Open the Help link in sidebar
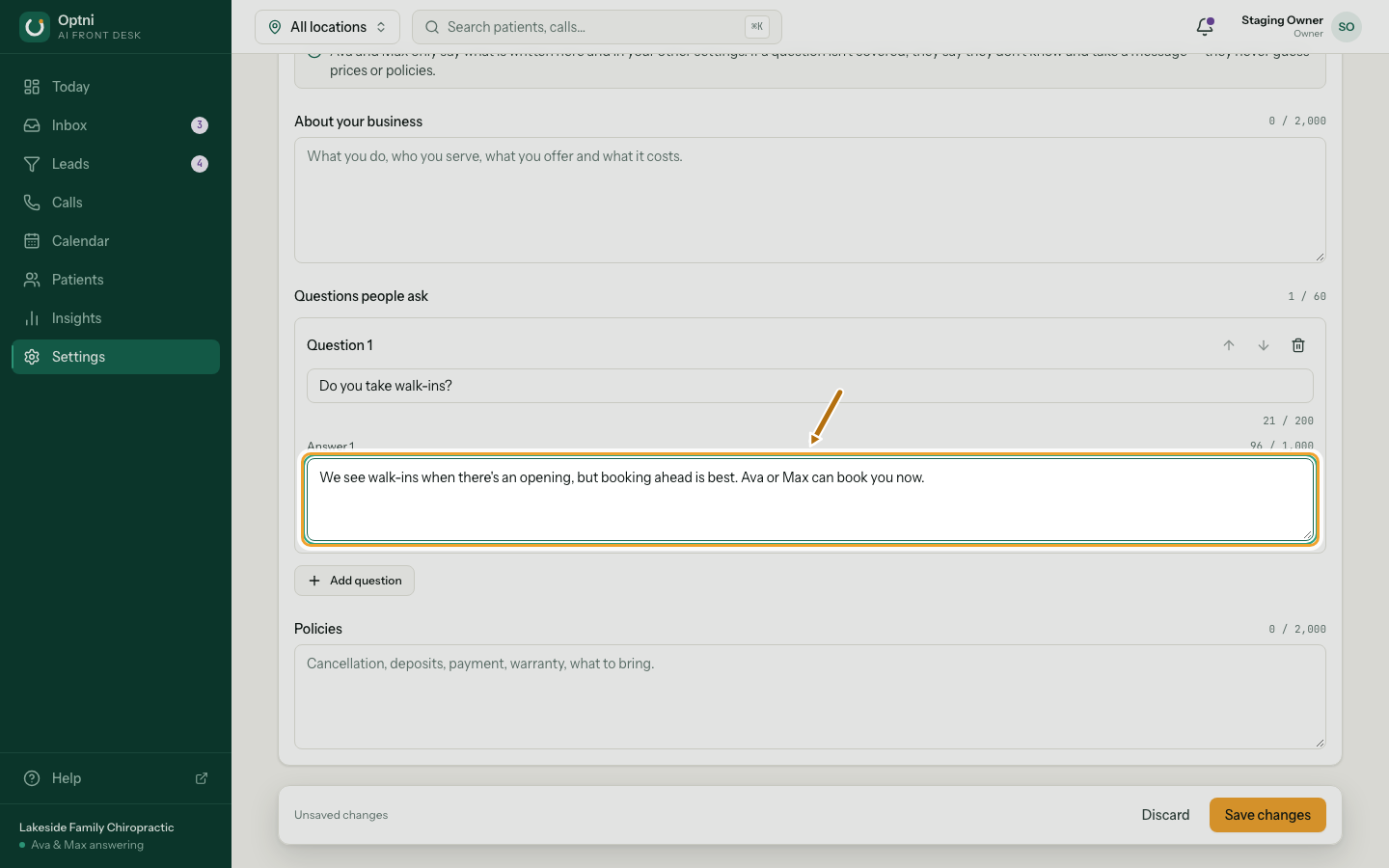This screenshot has width=1389, height=868. tap(116, 778)
